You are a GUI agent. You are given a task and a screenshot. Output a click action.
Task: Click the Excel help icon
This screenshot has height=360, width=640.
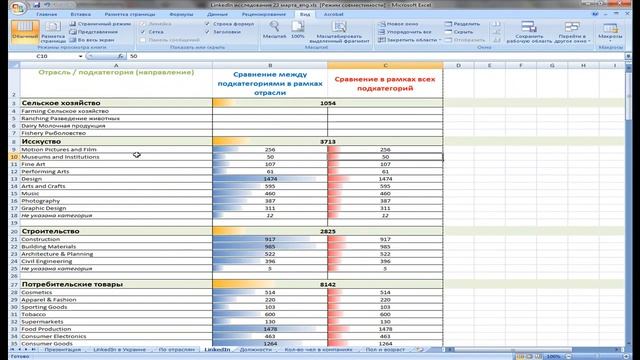pos(596,14)
